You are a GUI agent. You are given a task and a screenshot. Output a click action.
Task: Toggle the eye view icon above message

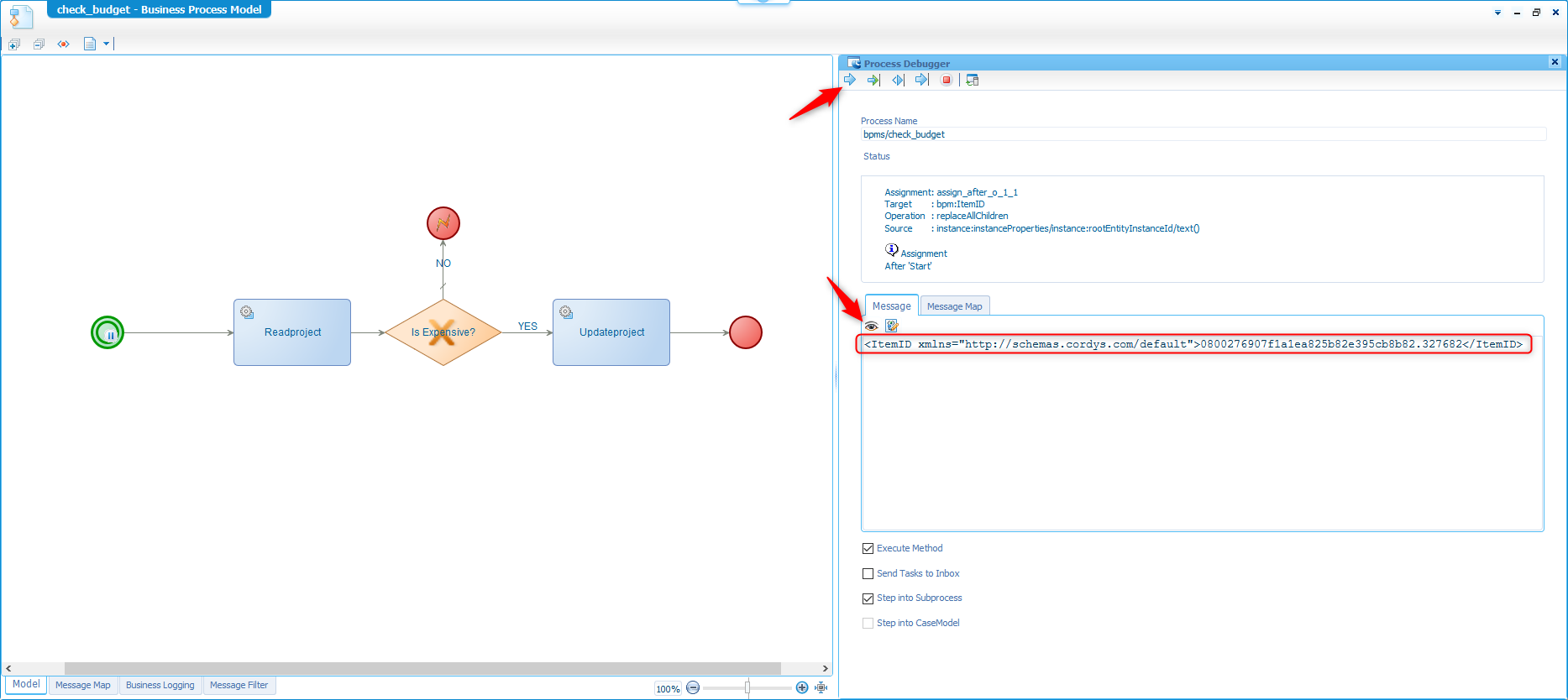[x=871, y=326]
